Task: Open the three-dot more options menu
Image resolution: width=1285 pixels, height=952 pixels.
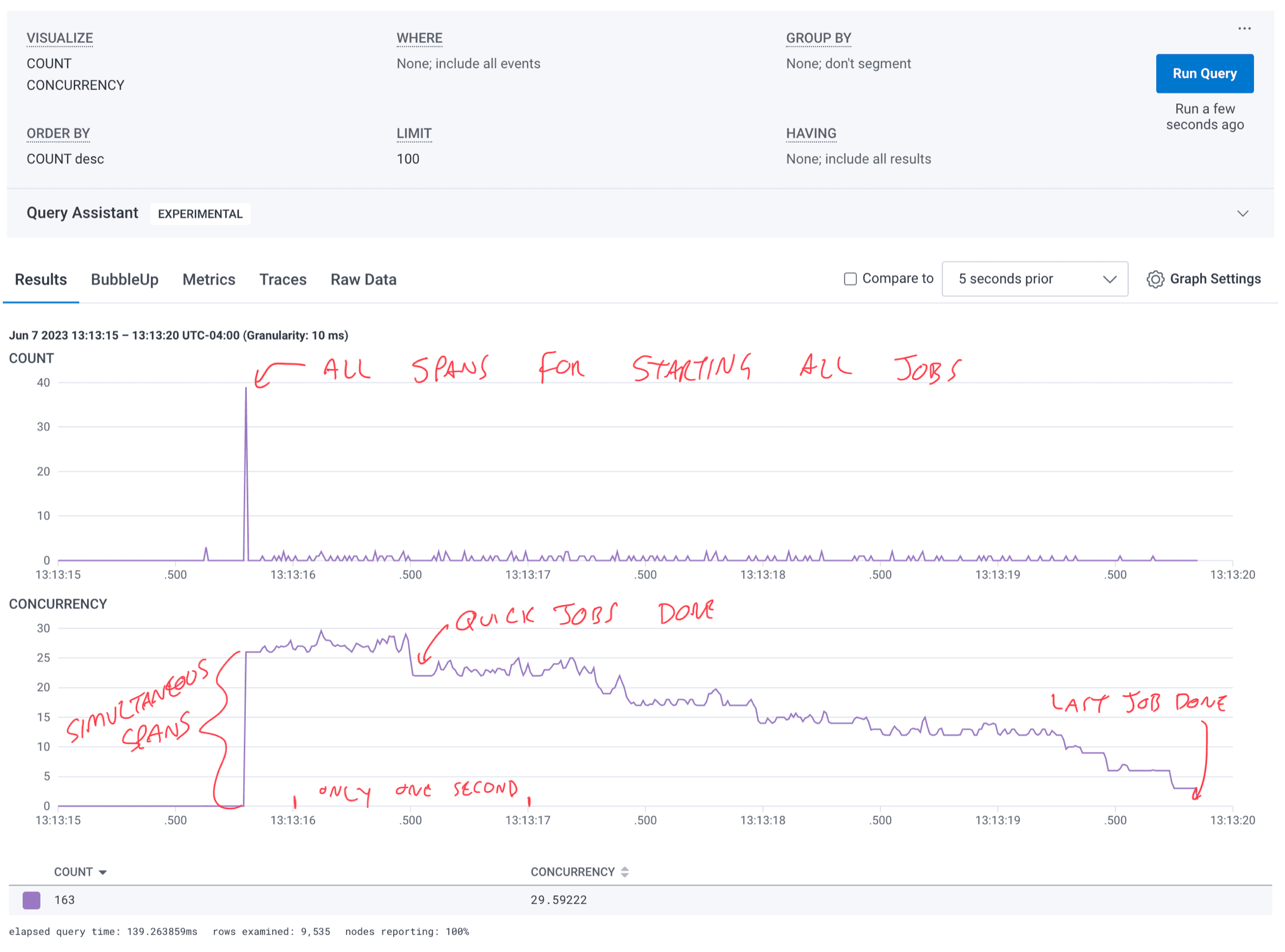Action: (1244, 28)
